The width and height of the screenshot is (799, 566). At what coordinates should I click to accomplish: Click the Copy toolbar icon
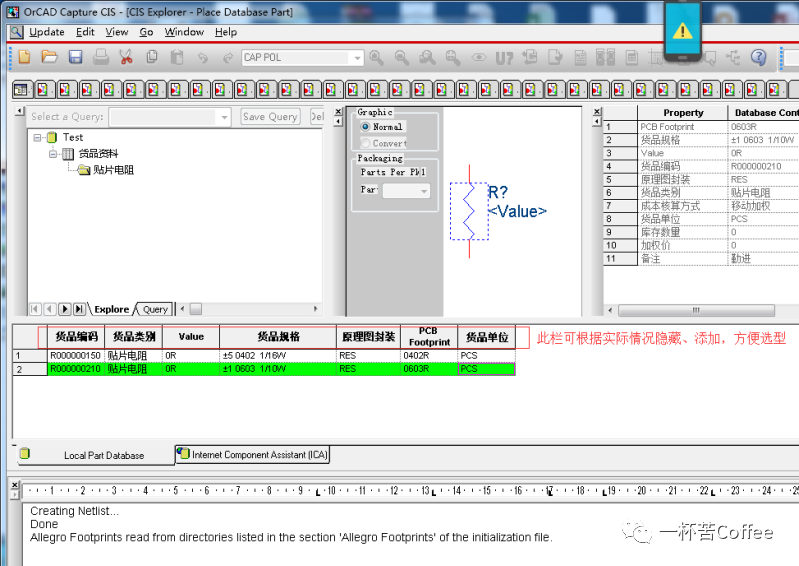tap(151, 57)
